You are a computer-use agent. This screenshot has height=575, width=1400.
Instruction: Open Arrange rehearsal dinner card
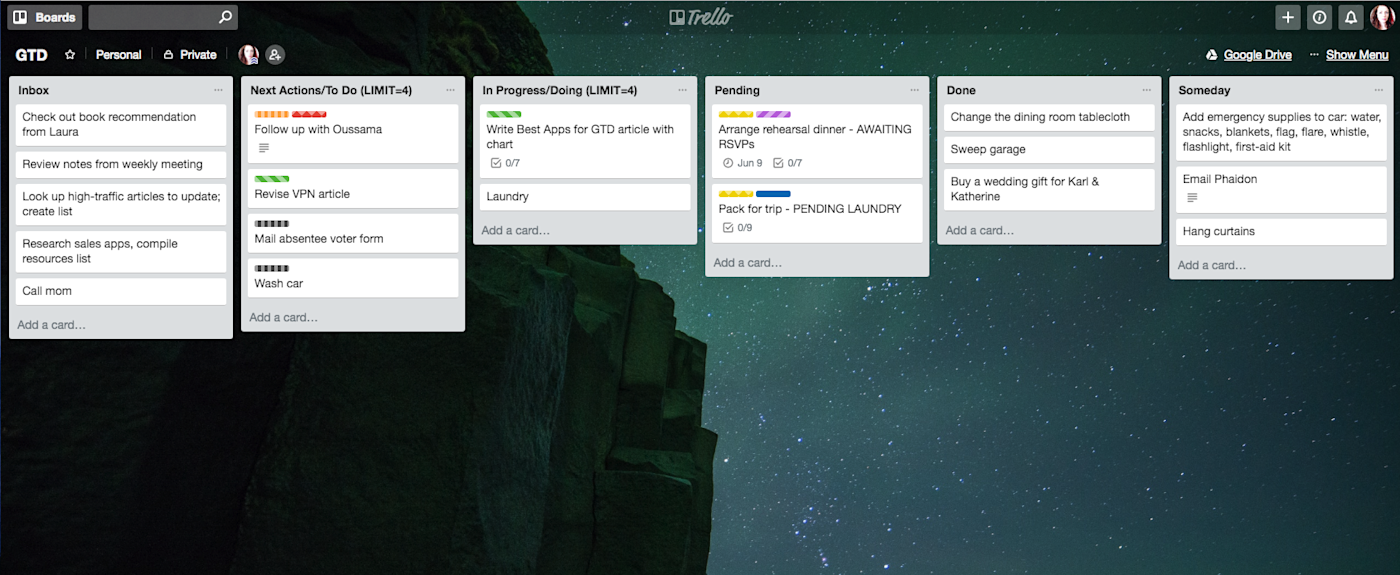[x=817, y=140]
